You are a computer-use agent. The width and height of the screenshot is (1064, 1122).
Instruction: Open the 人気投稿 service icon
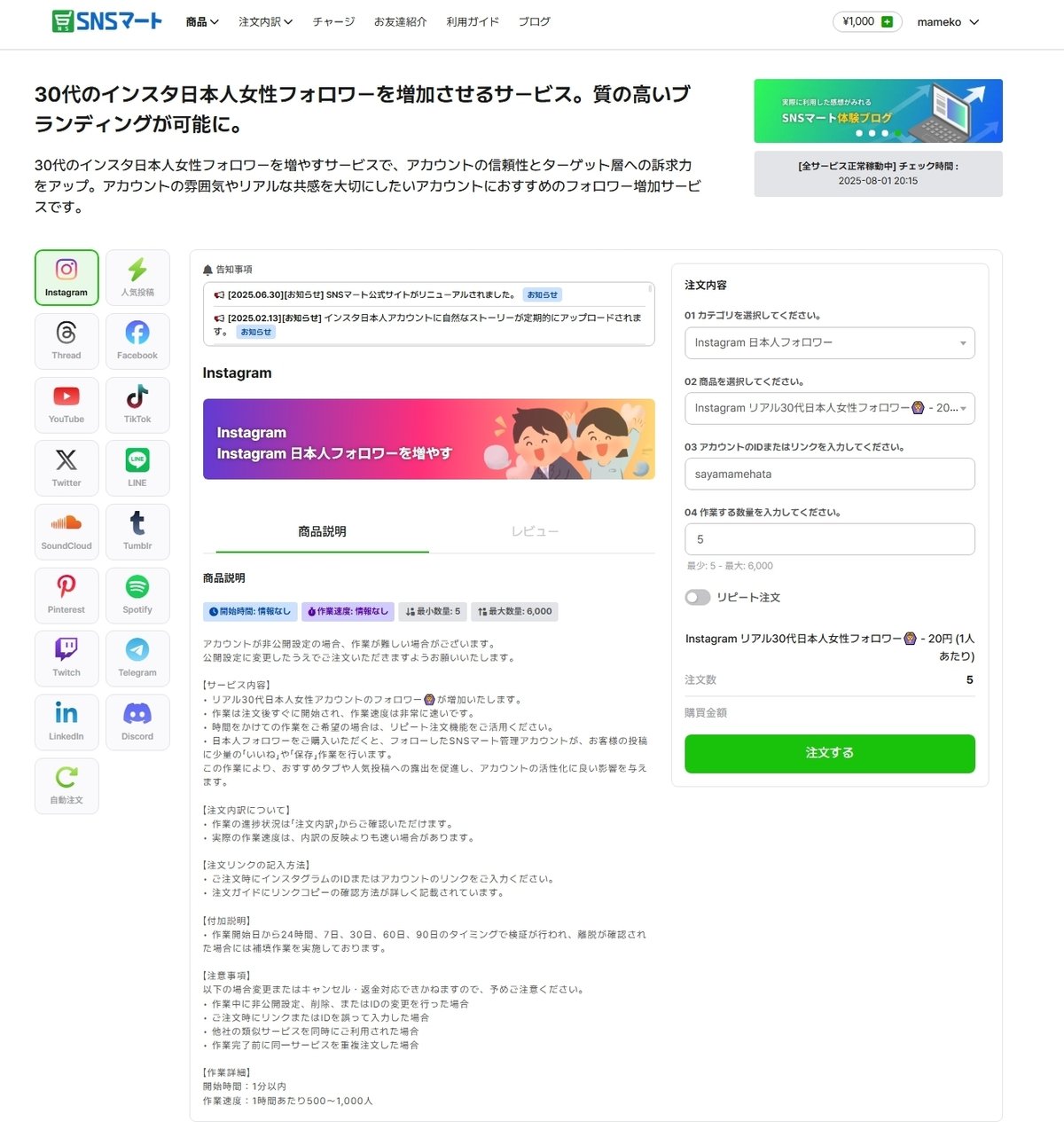[x=137, y=277]
